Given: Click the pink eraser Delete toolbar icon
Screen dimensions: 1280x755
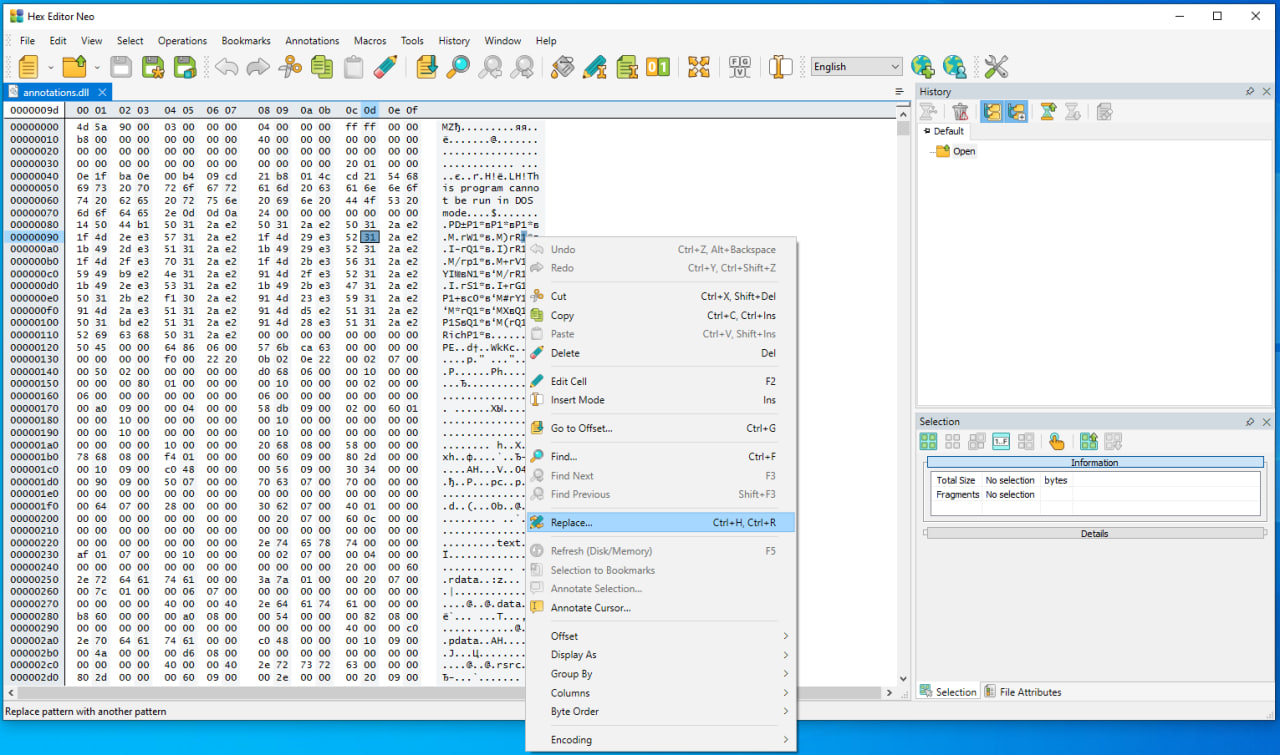Looking at the screenshot, I should point(386,67).
